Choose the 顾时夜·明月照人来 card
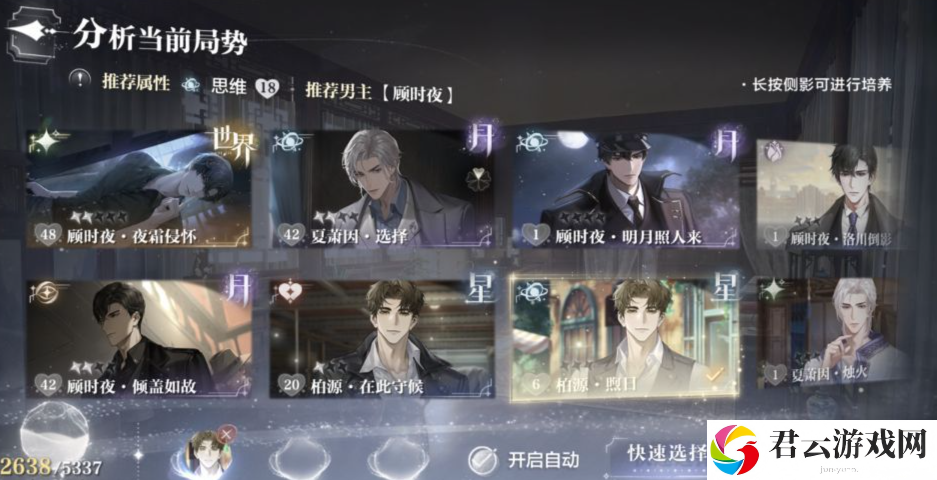 tap(626, 190)
